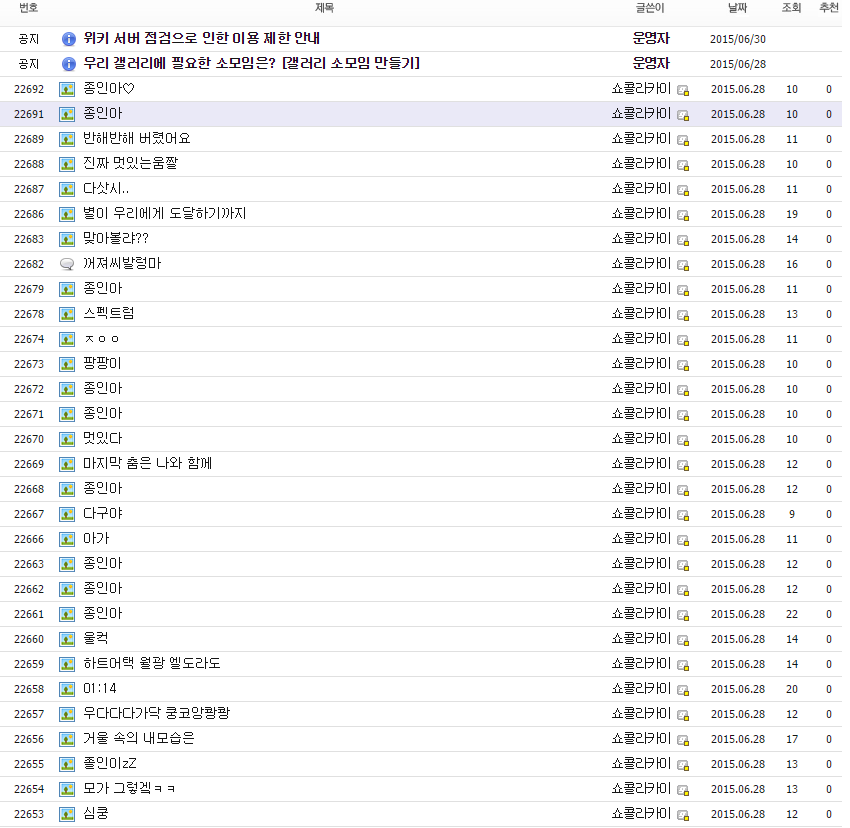This screenshot has height=828, width=850.
Task: Click author 쇼콜라카이 in row 22688
Action: 641,163
